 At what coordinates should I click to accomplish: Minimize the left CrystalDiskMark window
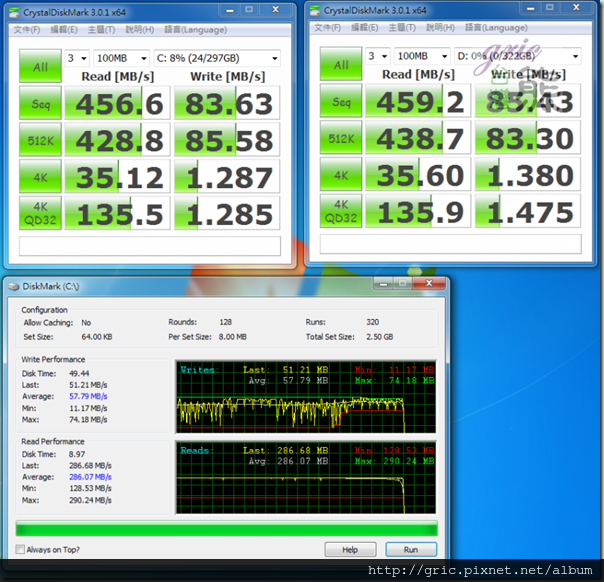pos(230,10)
